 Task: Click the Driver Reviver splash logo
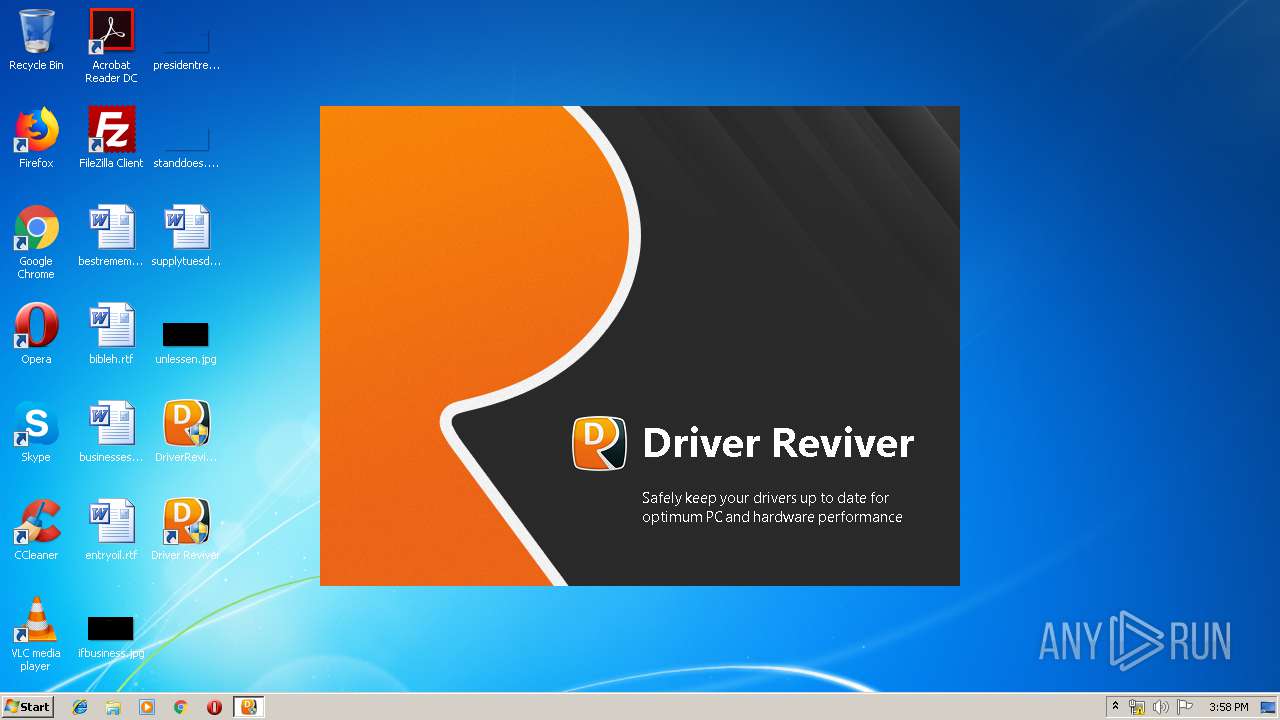[599, 443]
